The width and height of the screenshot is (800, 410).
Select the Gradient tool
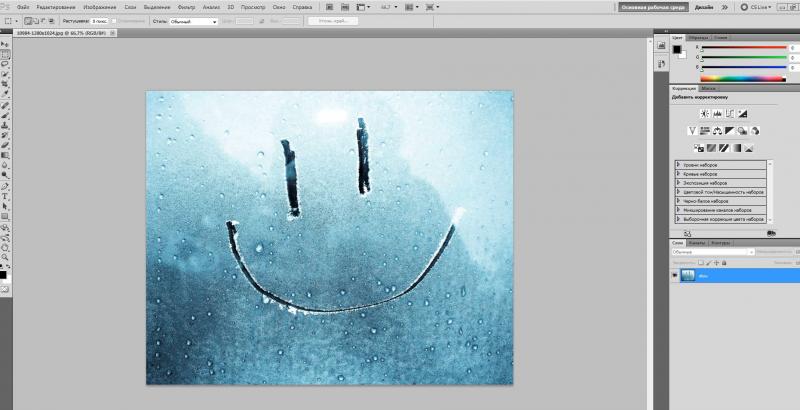pyautogui.click(x=5, y=155)
